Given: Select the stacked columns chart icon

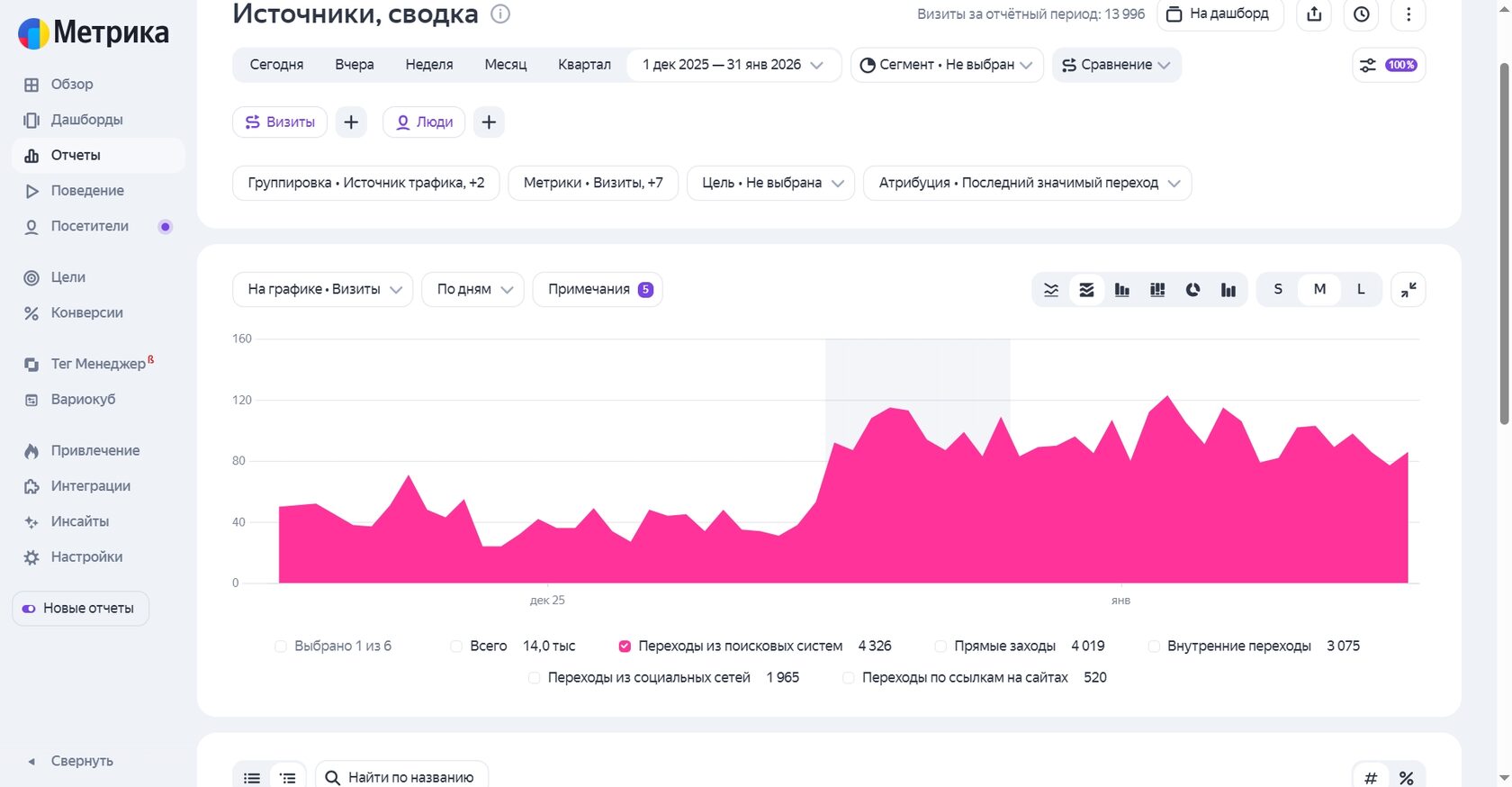Looking at the screenshot, I should (x=1157, y=290).
